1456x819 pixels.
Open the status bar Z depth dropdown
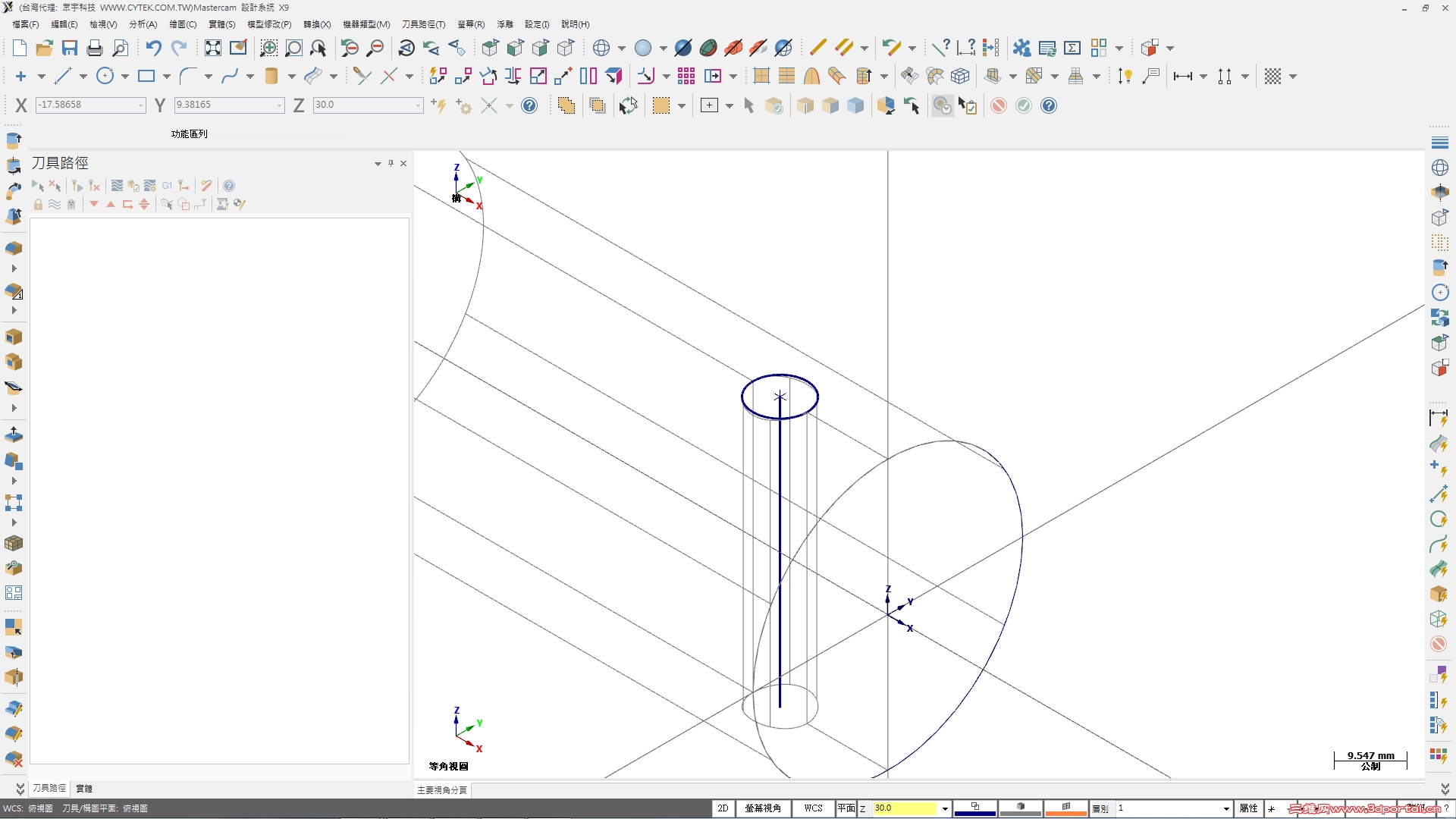click(945, 808)
